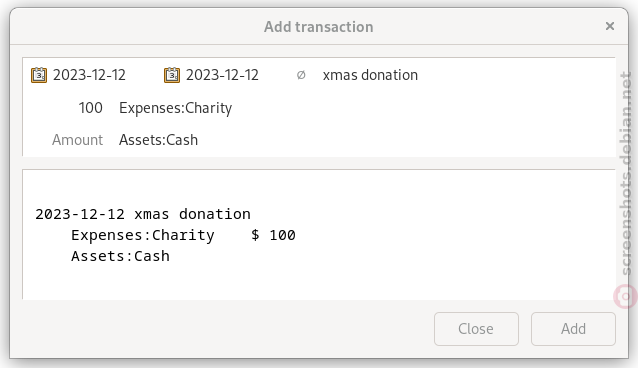This screenshot has height=368, width=638.
Task: Click the empty Amount placeholder field
Action: click(77, 140)
